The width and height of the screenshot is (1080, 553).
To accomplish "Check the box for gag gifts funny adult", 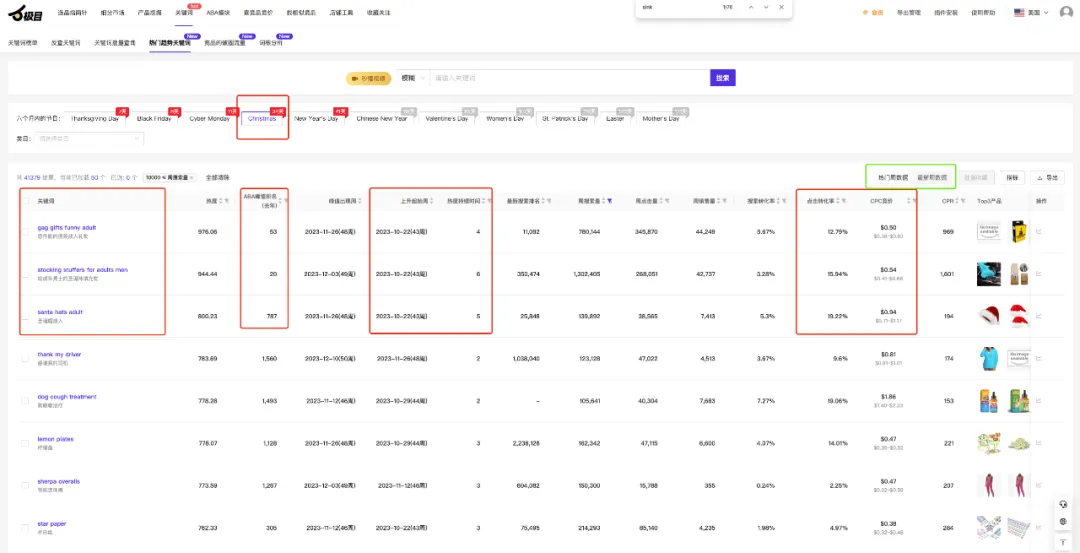I will pyautogui.click(x=25, y=232).
